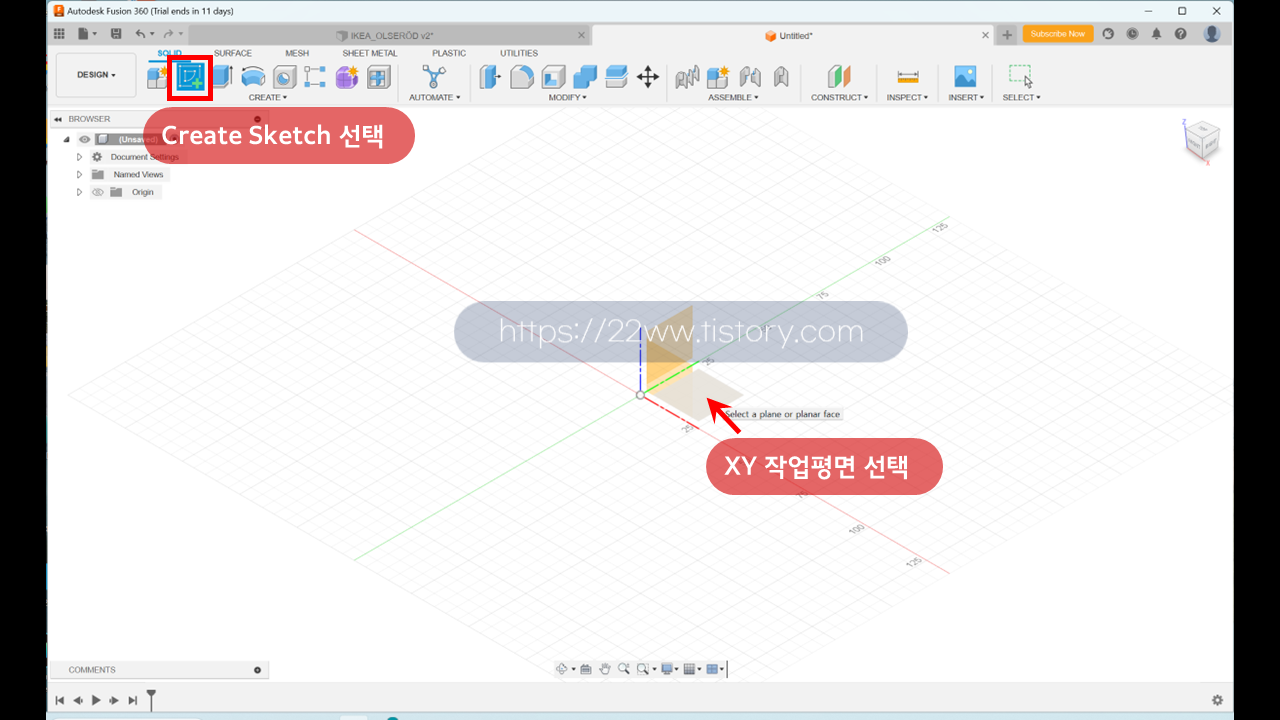1280x720 pixels.
Task: Open the CREATE dropdown menu
Action: tap(268, 97)
